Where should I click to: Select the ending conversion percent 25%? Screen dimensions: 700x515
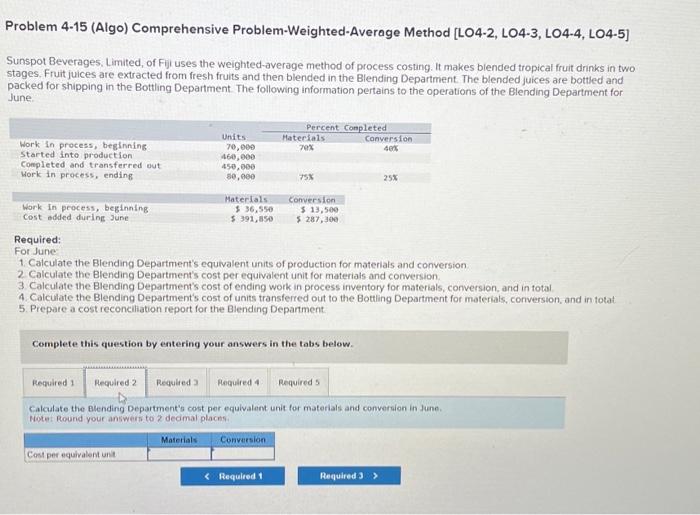(390, 178)
